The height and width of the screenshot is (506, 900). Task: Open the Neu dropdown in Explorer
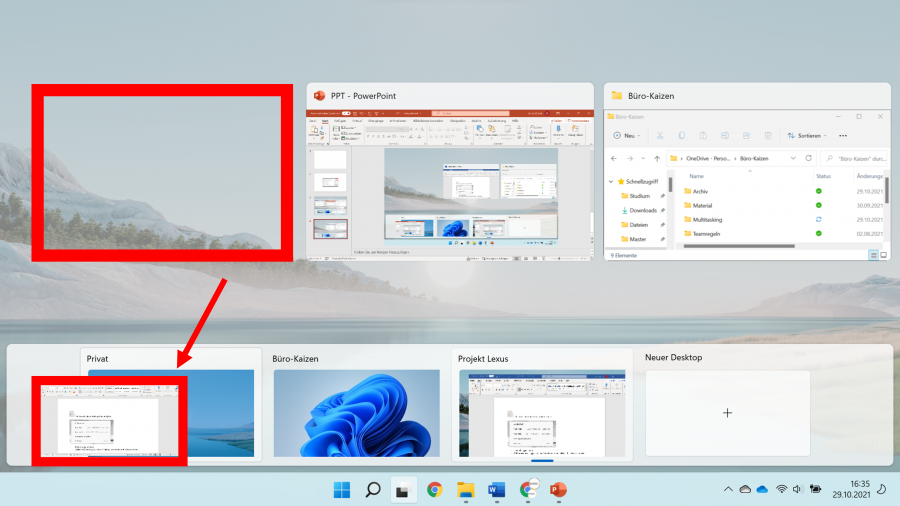coord(627,136)
